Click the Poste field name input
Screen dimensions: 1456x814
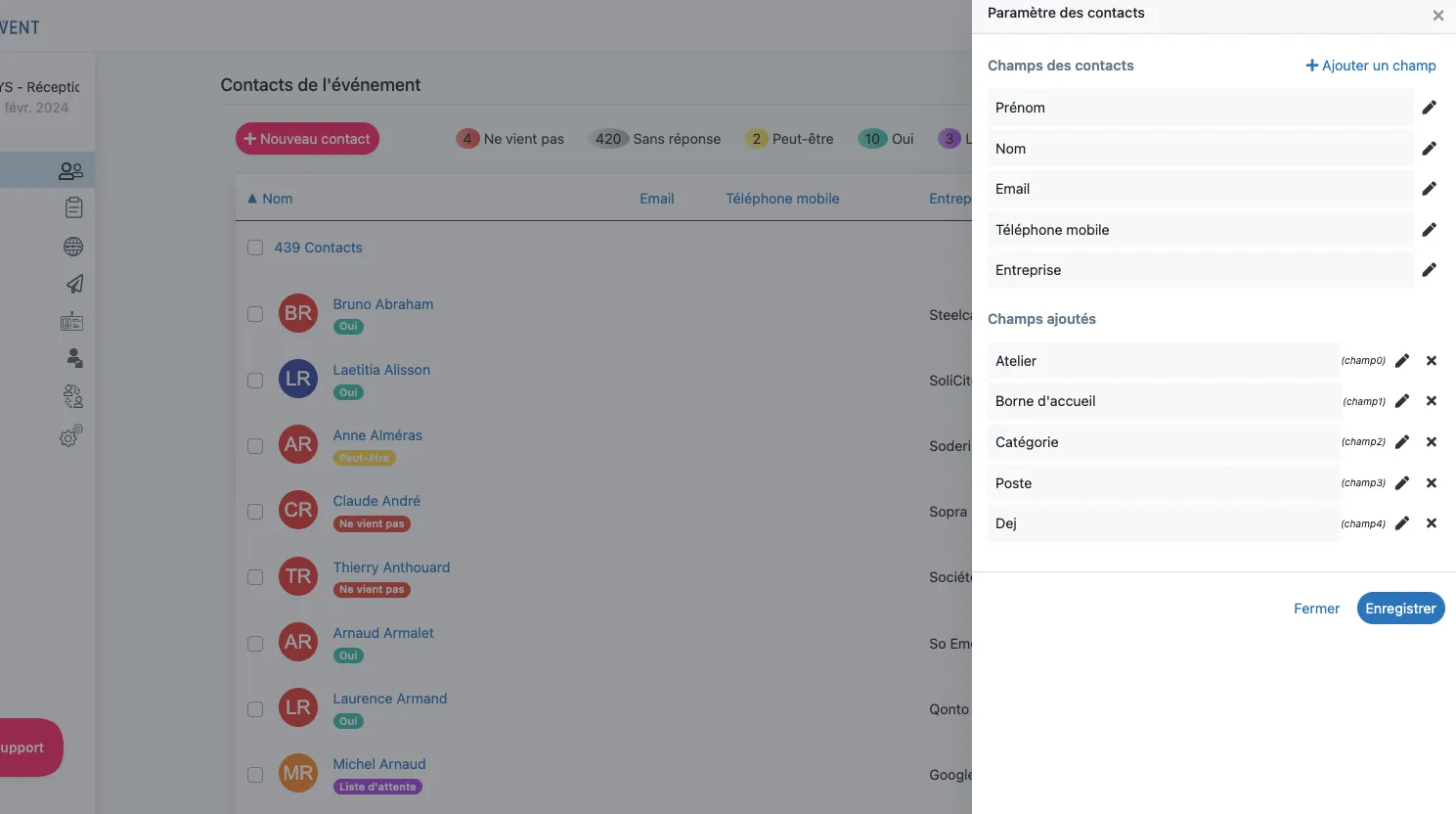[1164, 483]
